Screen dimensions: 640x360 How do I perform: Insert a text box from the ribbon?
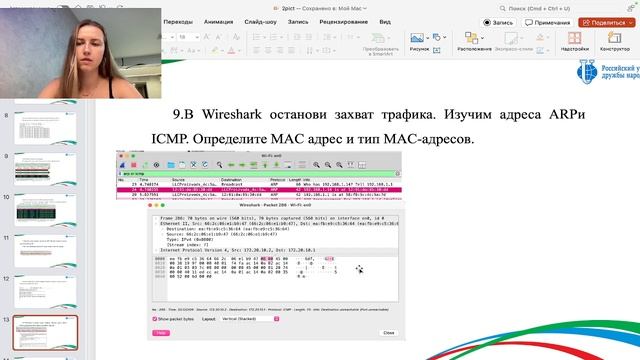[437, 50]
